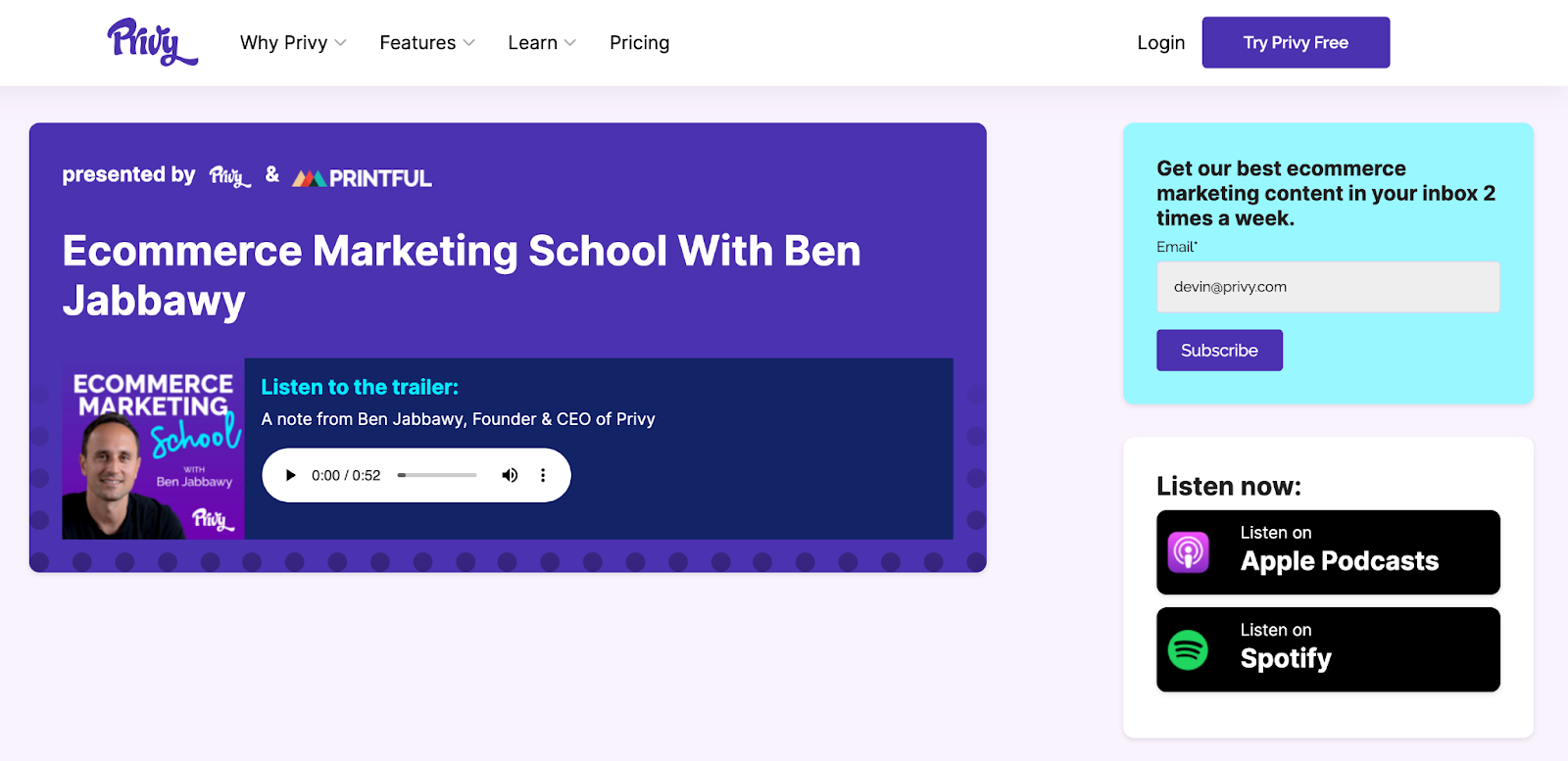The image size is (1568, 761).
Task: Seek within the audio progress slider
Action: coord(437,475)
